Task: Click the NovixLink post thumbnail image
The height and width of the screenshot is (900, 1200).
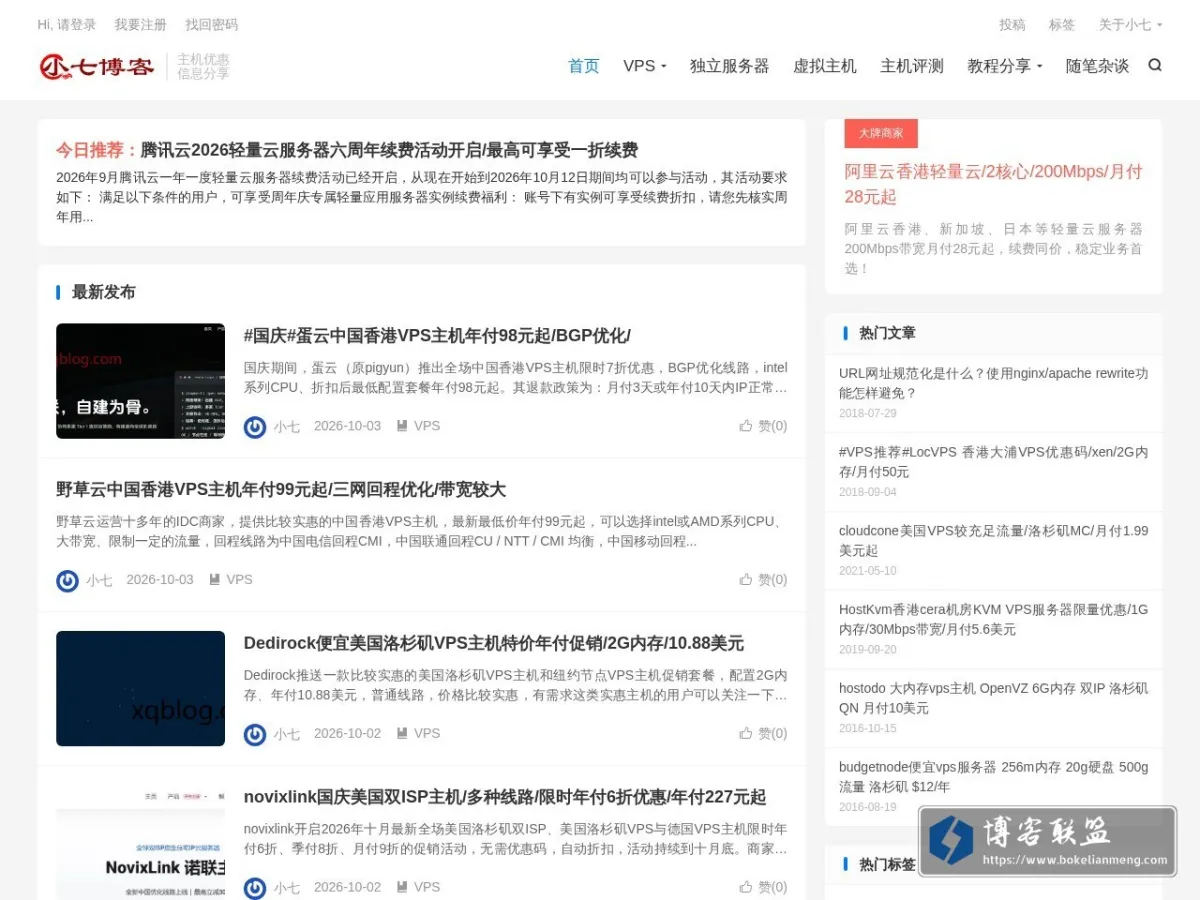Action: [x=140, y=842]
